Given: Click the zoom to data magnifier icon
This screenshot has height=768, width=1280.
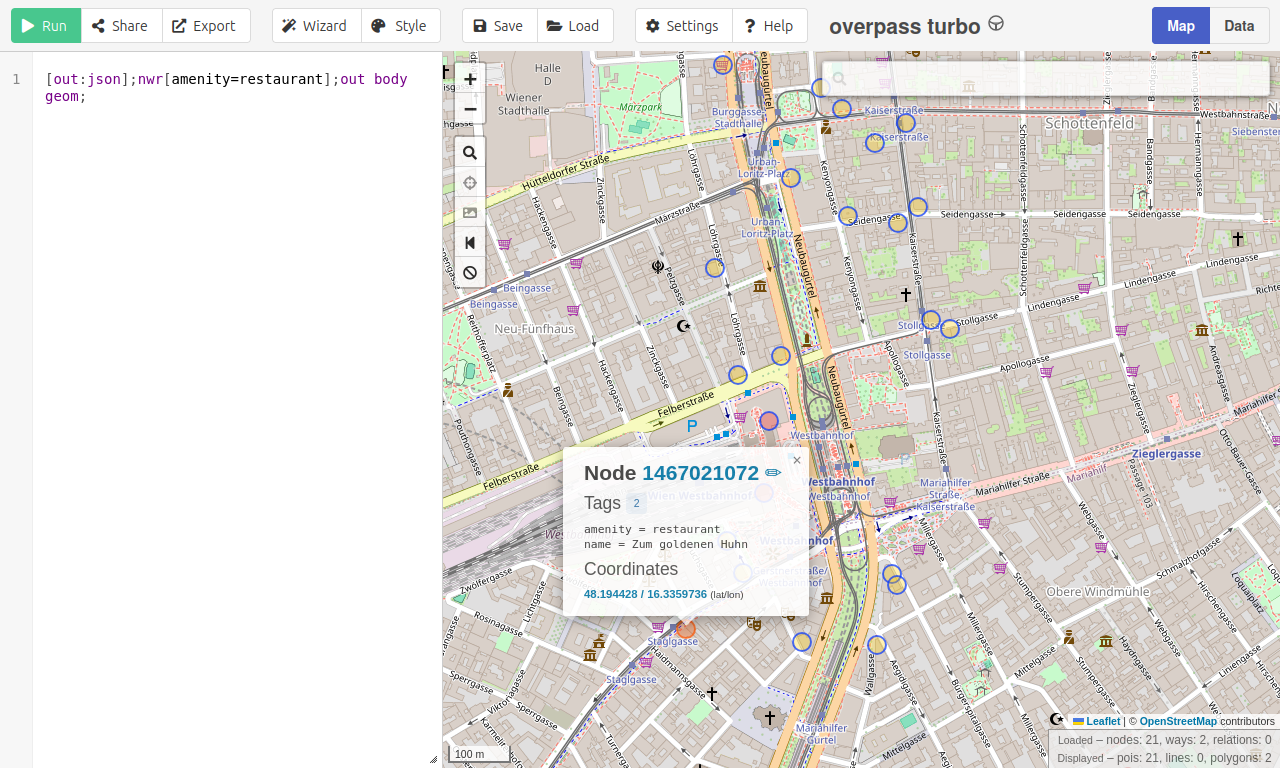Looking at the screenshot, I should [x=470, y=153].
